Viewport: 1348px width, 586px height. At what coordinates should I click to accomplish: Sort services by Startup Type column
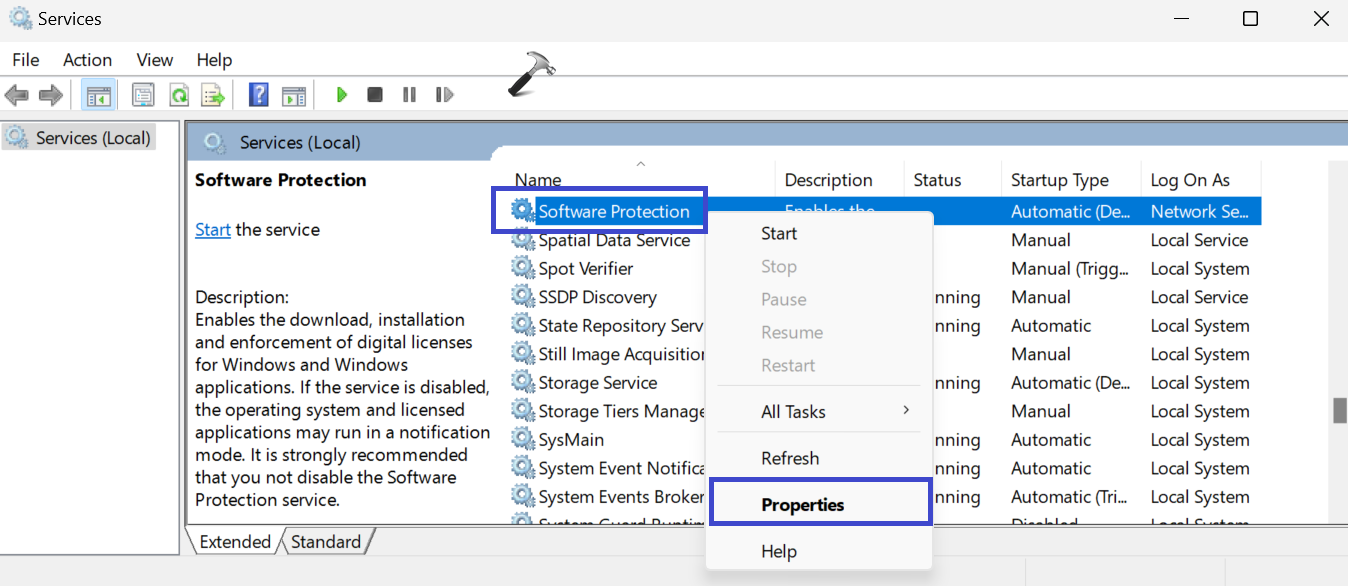click(1059, 180)
